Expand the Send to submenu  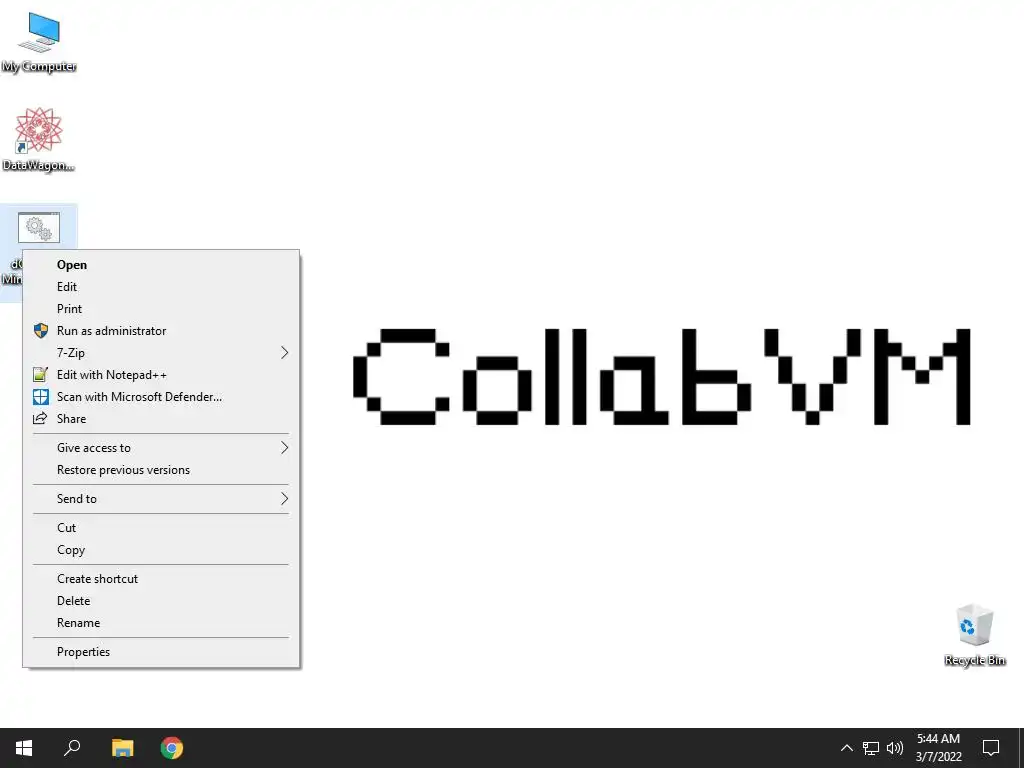(161, 499)
